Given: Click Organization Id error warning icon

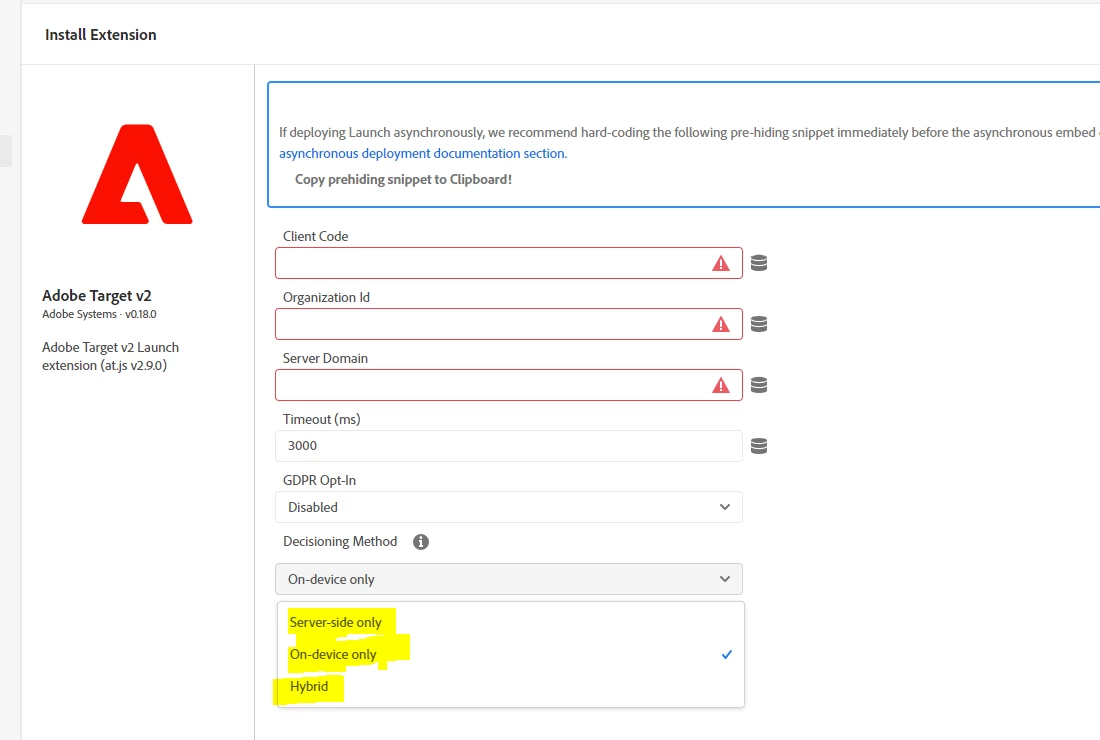Looking at the screenshot, I should click(x=720, y=325).
